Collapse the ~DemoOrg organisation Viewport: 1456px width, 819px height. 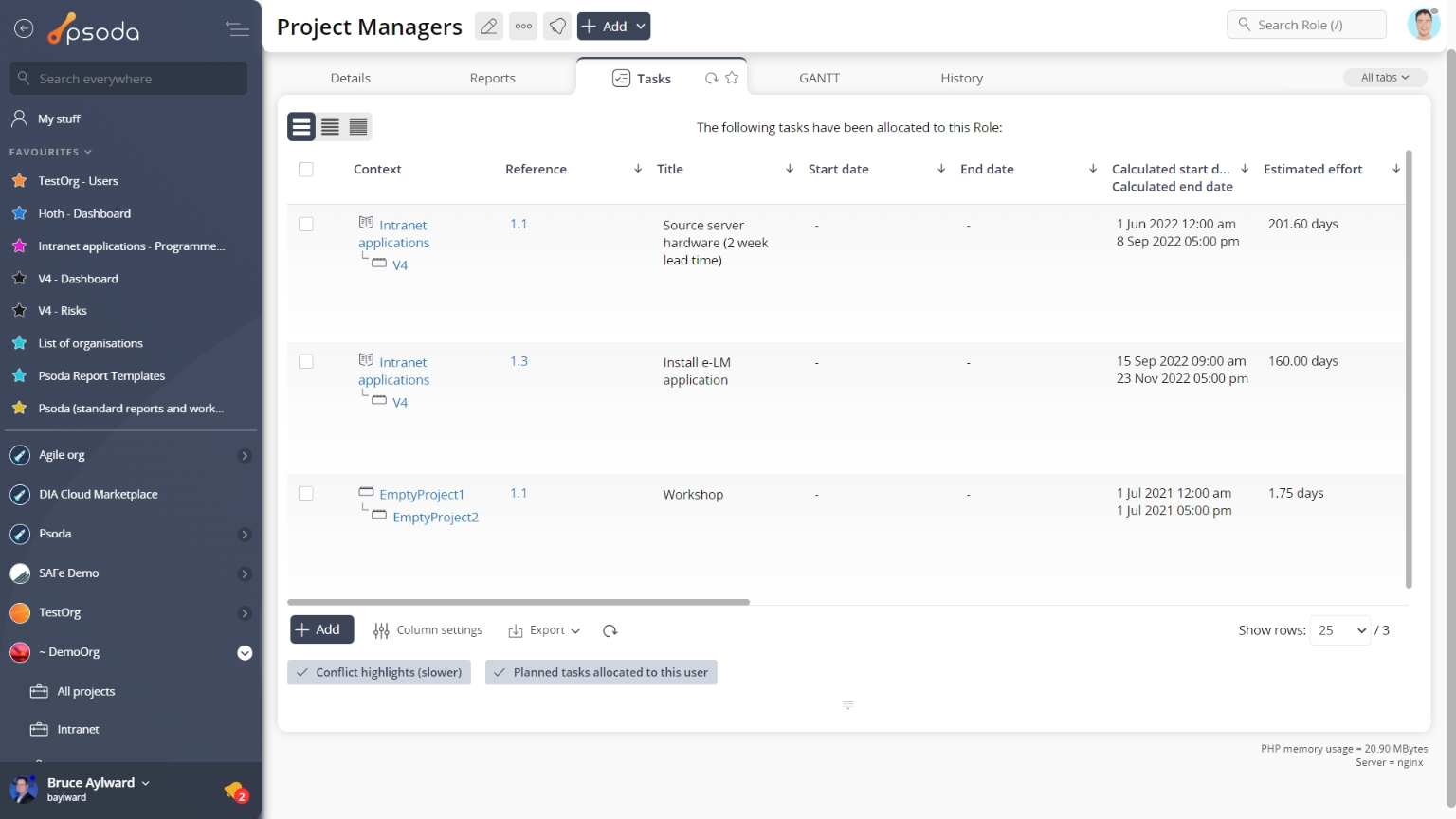coord(245,653)
